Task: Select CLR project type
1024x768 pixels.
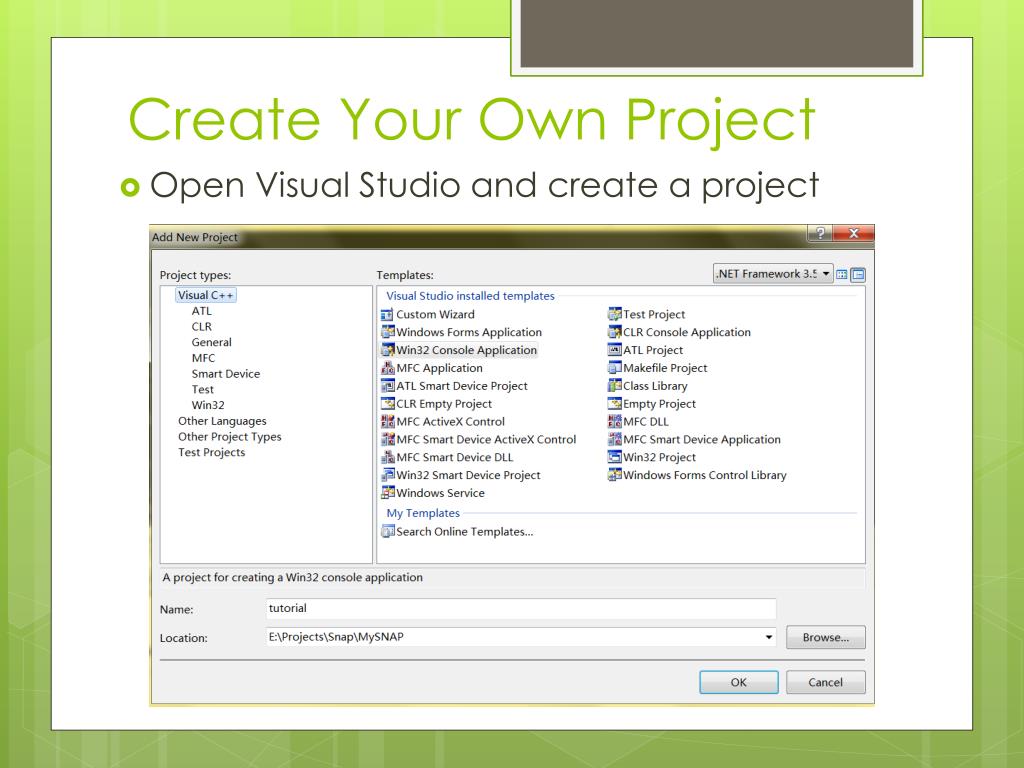Action: 202,327
